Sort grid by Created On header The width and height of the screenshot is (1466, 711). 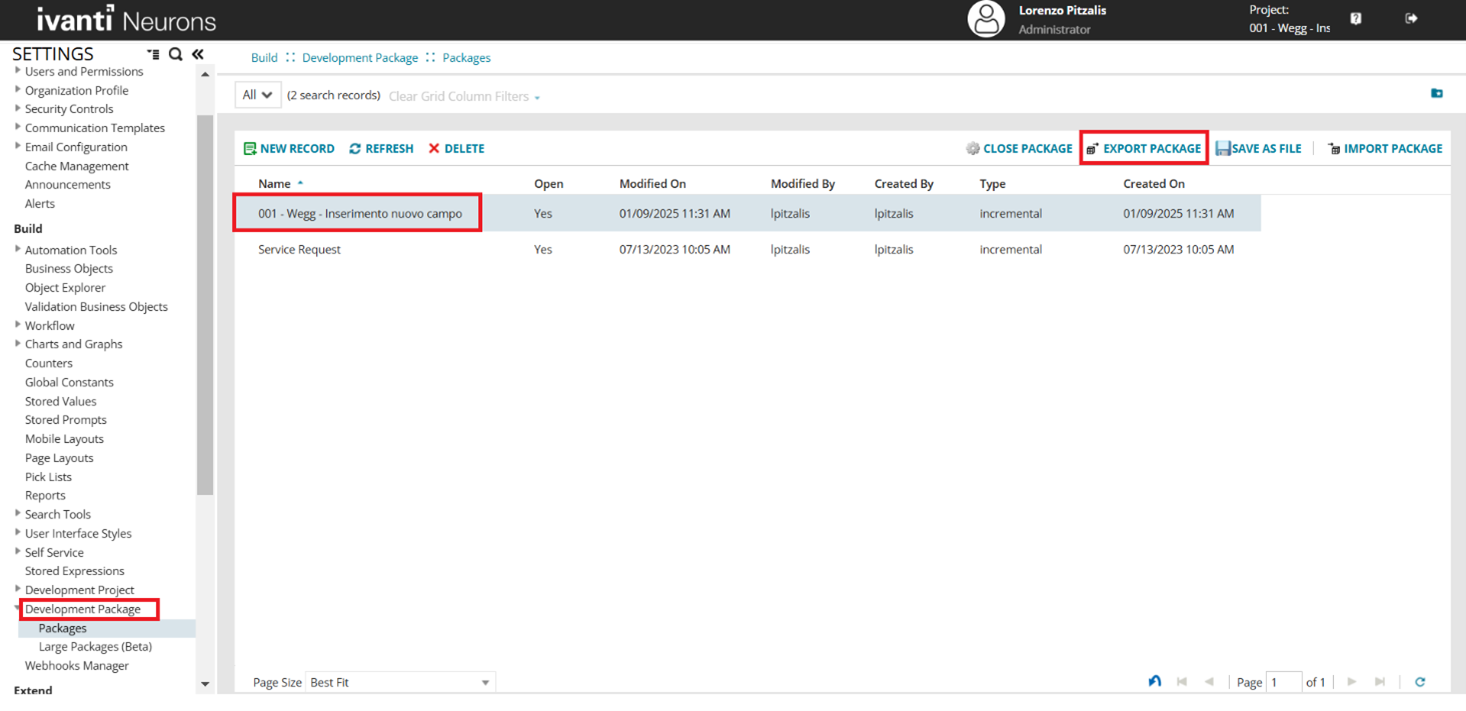click(x=1154, y=184)
